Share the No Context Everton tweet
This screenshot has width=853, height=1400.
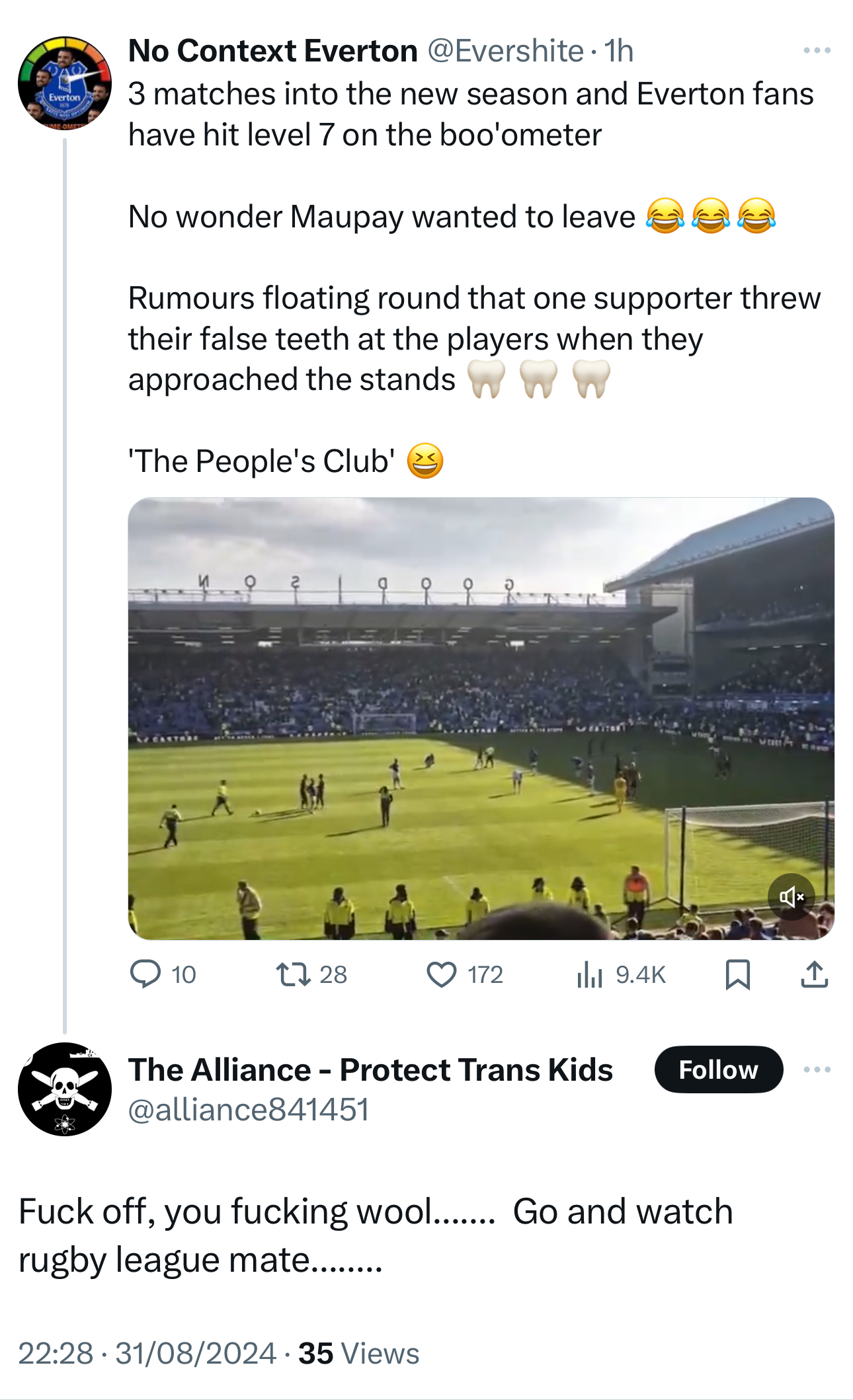[x=814, y=974]
